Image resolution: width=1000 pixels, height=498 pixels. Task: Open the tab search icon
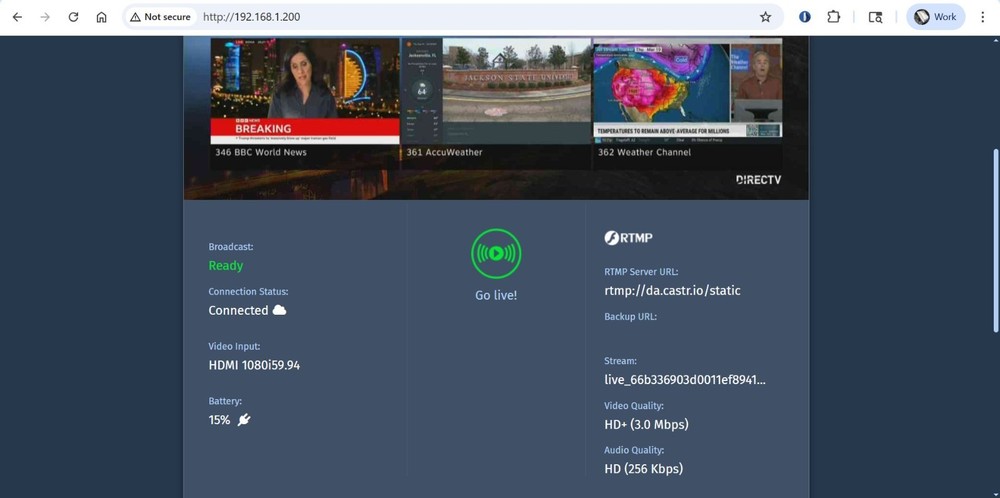(x=876, y=17)
